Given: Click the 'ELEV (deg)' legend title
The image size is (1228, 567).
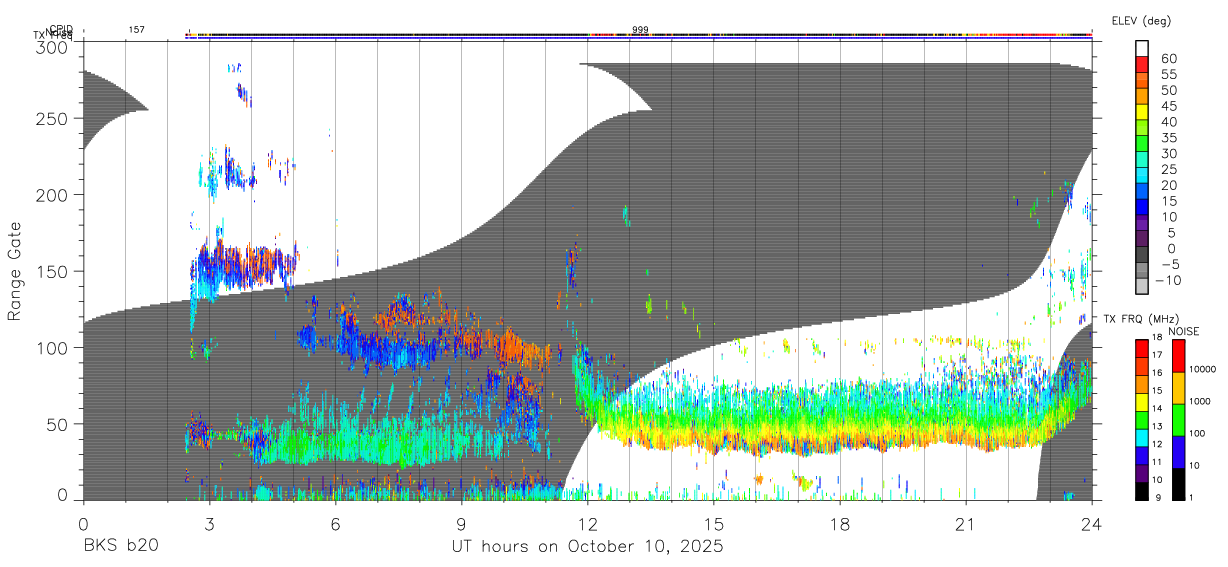Looking at the screenshot, I should click(x=1141, y=21).
